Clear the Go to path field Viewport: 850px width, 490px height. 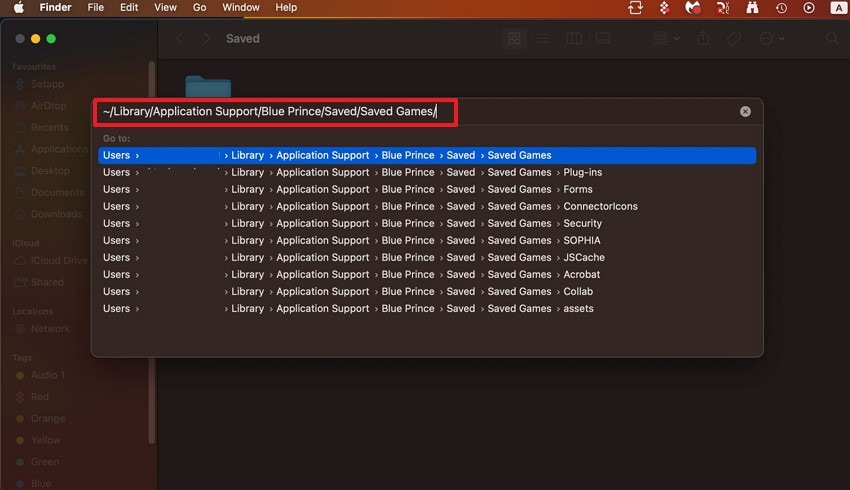pos(745,111)
